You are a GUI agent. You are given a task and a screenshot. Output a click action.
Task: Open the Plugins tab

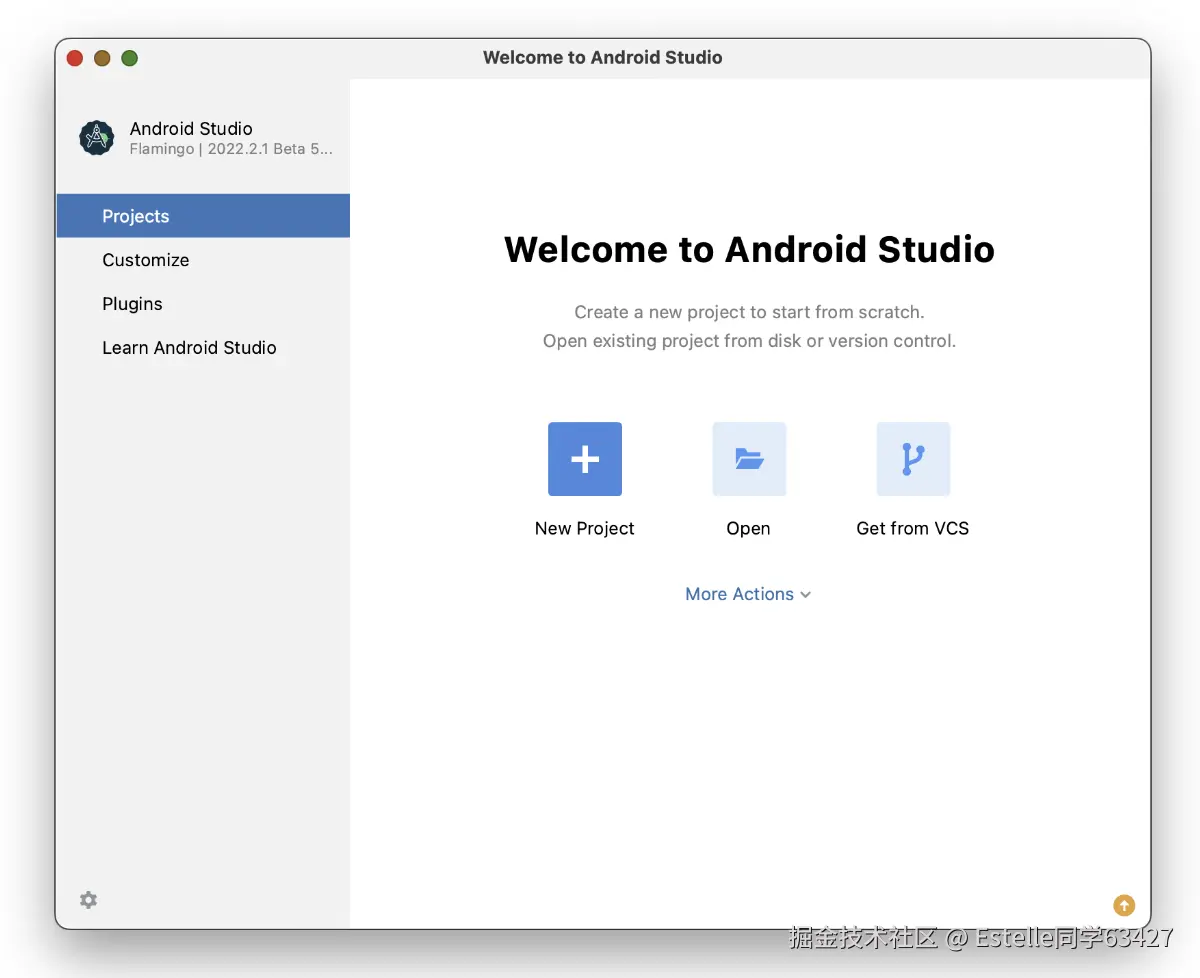point(203,304)
